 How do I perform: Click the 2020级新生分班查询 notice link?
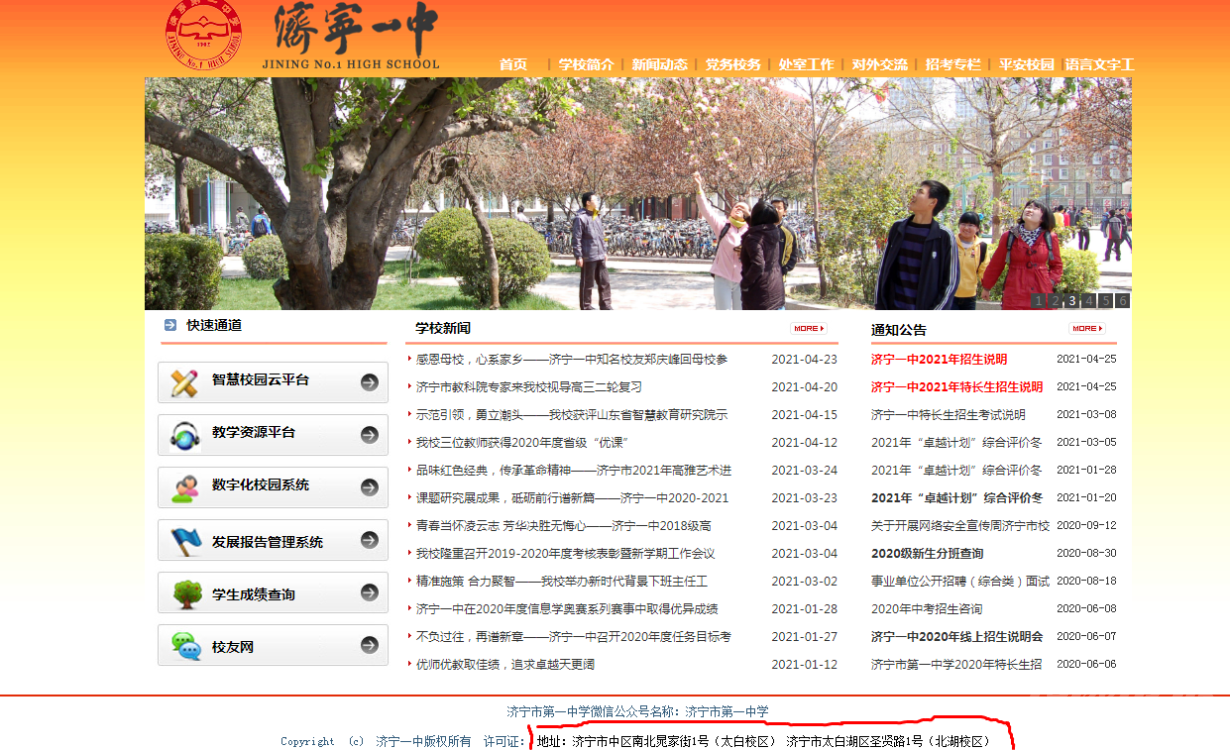coord(926,553)
